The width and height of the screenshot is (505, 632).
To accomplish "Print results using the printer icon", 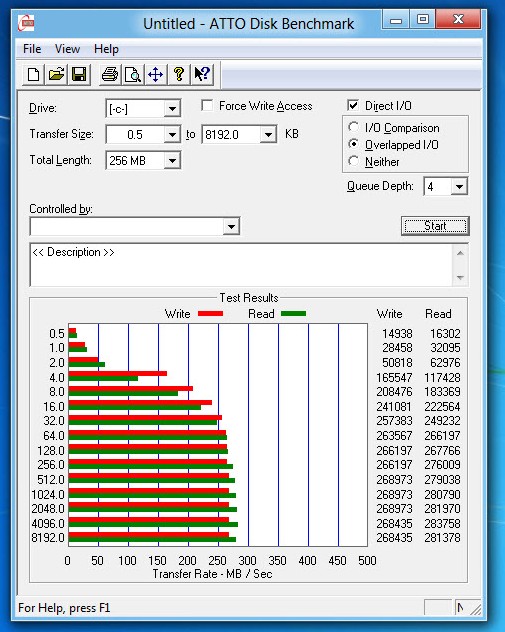I will click(x=110, y=75).
